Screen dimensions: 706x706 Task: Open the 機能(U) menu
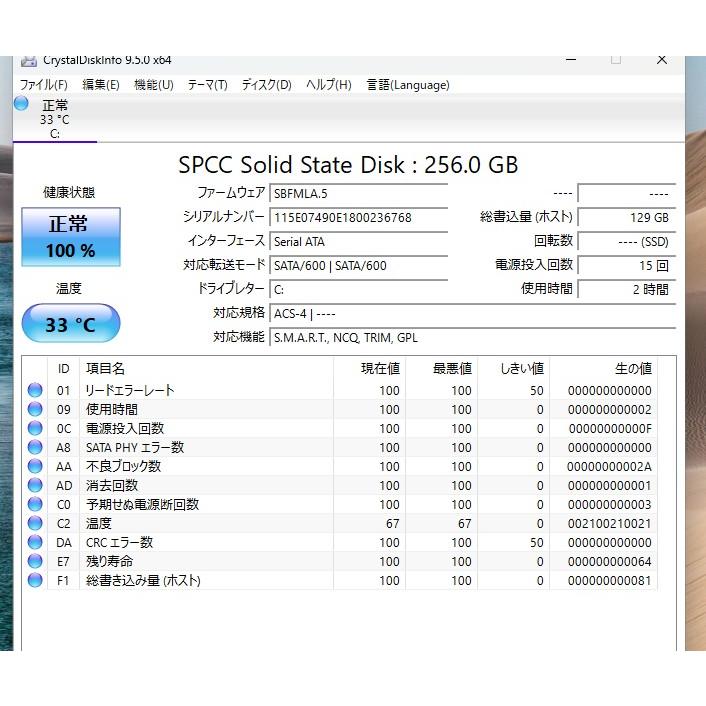[x=154, y=85]
